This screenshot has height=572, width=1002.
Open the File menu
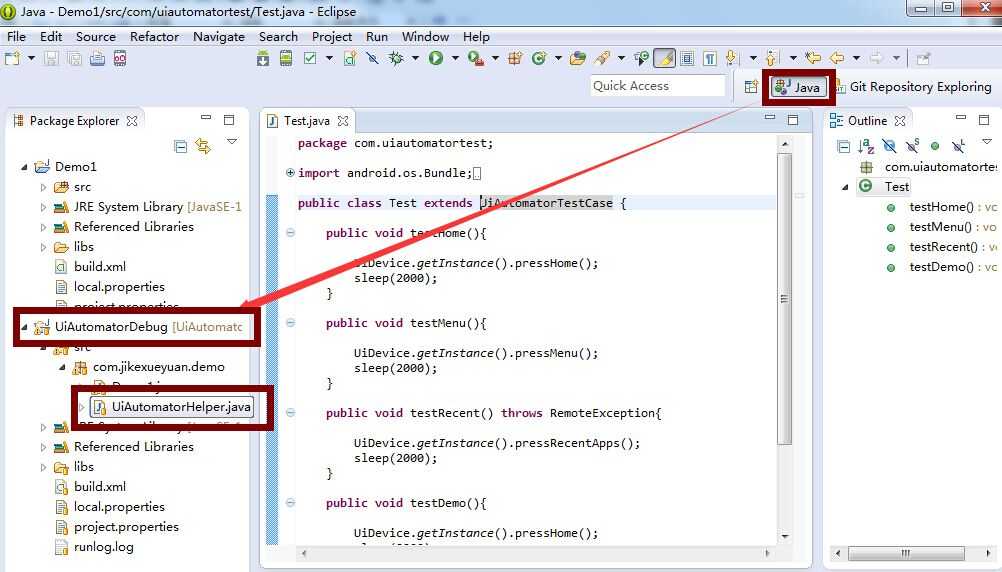[17, 36]
